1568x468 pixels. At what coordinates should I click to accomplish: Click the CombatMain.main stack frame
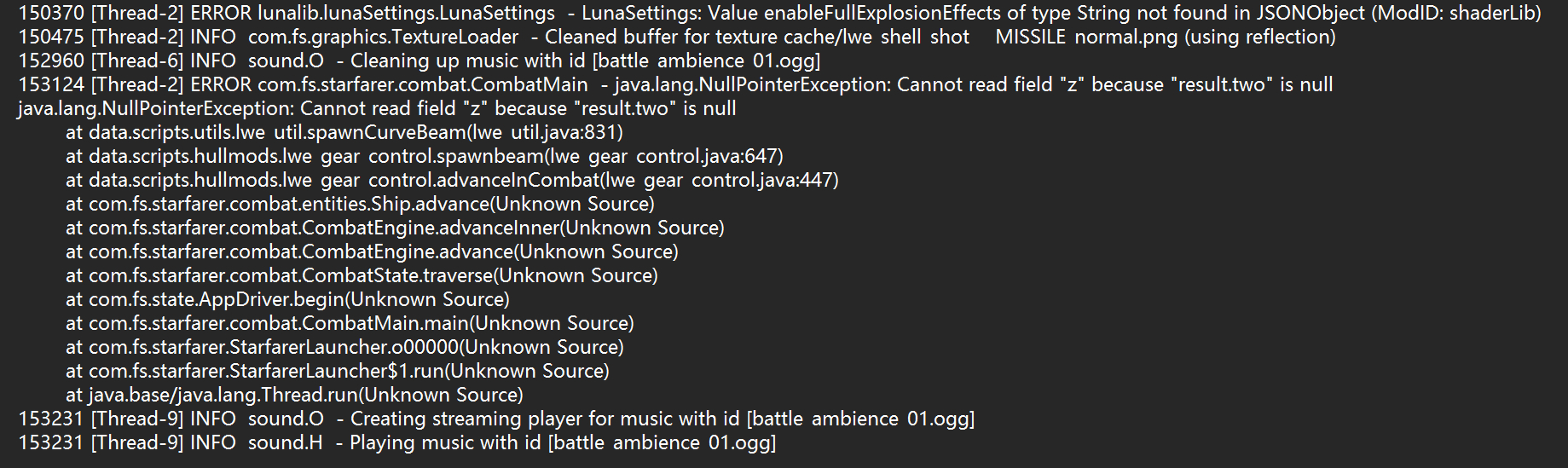(350, 324)
